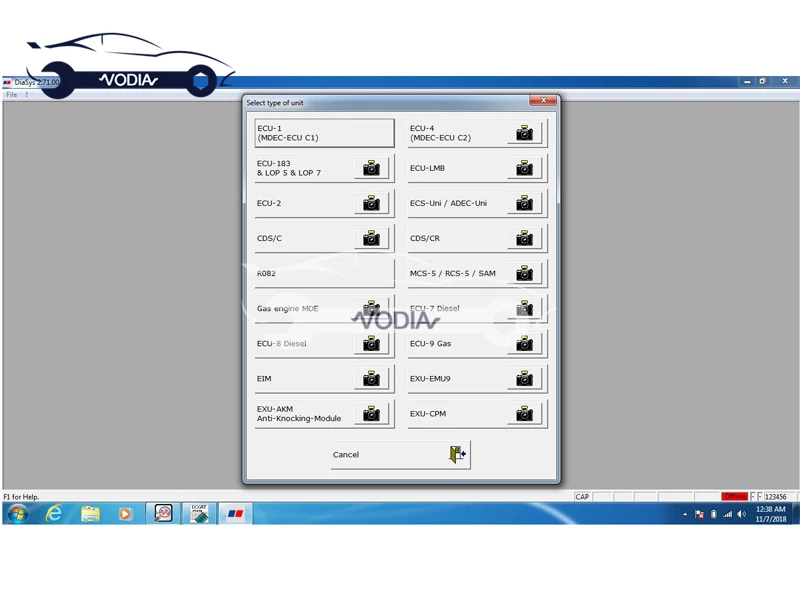Open the File menu in DiaSys
Screen dimensions: 800x600
(x=12, y=95)
